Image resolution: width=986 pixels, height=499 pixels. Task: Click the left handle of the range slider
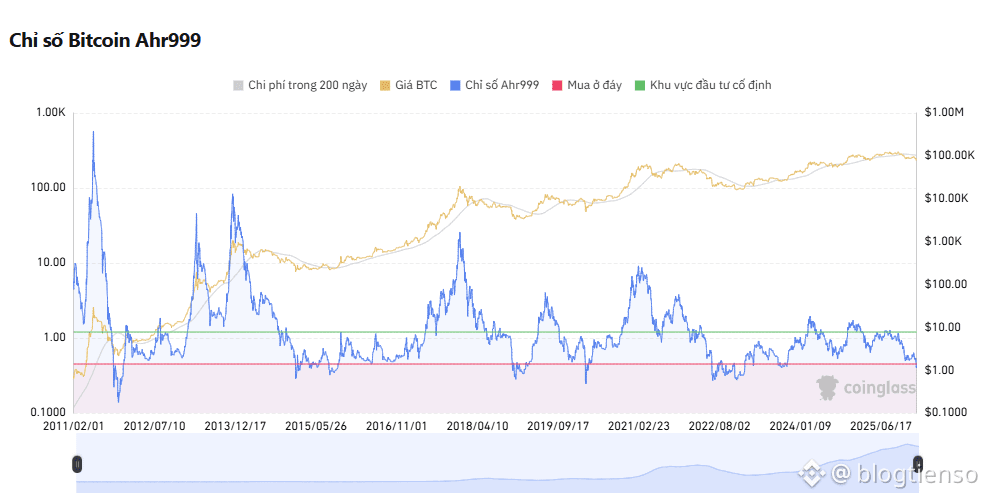click(77, 464)
